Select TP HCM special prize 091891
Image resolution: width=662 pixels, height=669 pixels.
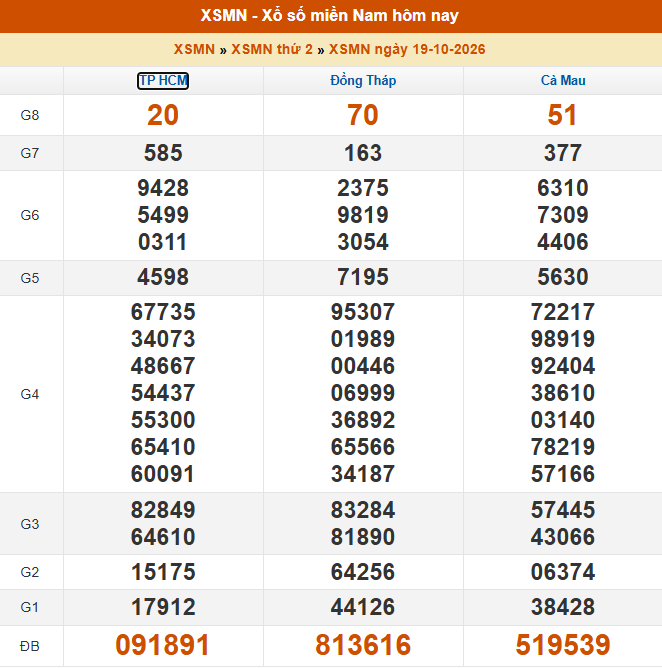pos(163,645)
